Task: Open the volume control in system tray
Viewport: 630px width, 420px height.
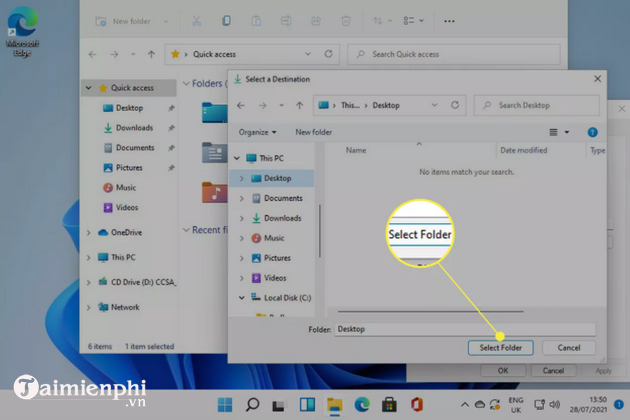Action: (x=554, y=404)
